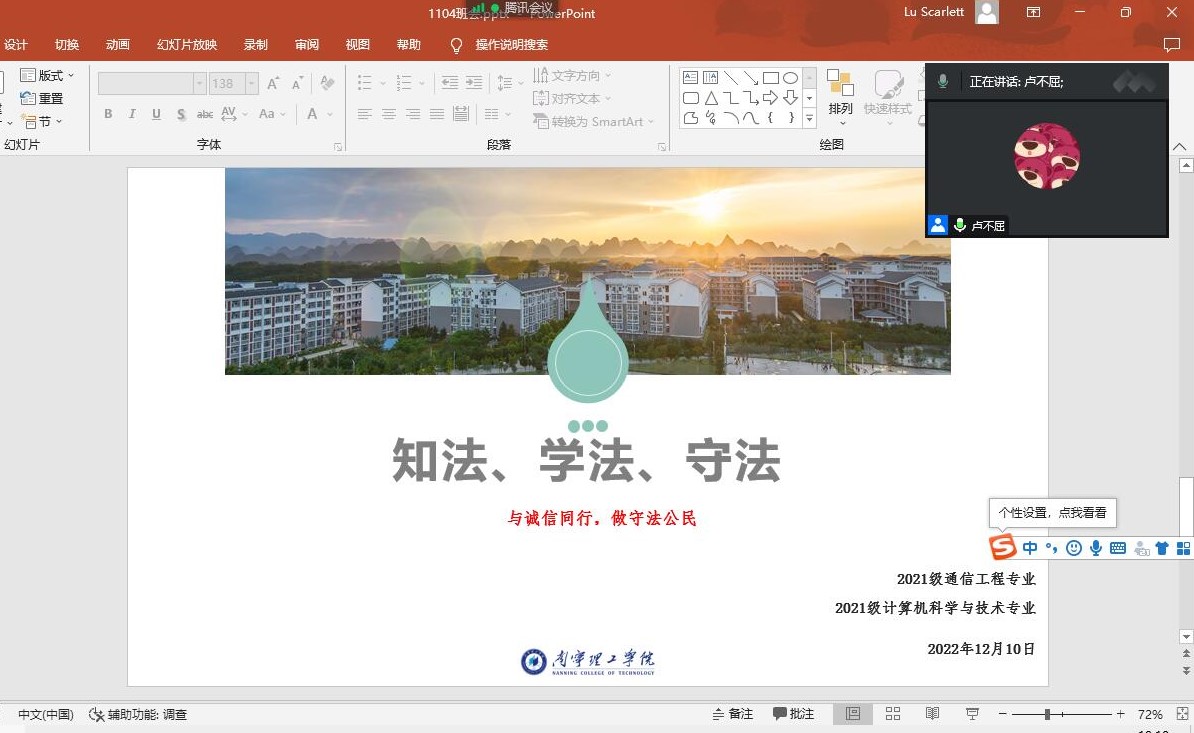Click the Sogou voice input microphone icon

coord(1096,548)
